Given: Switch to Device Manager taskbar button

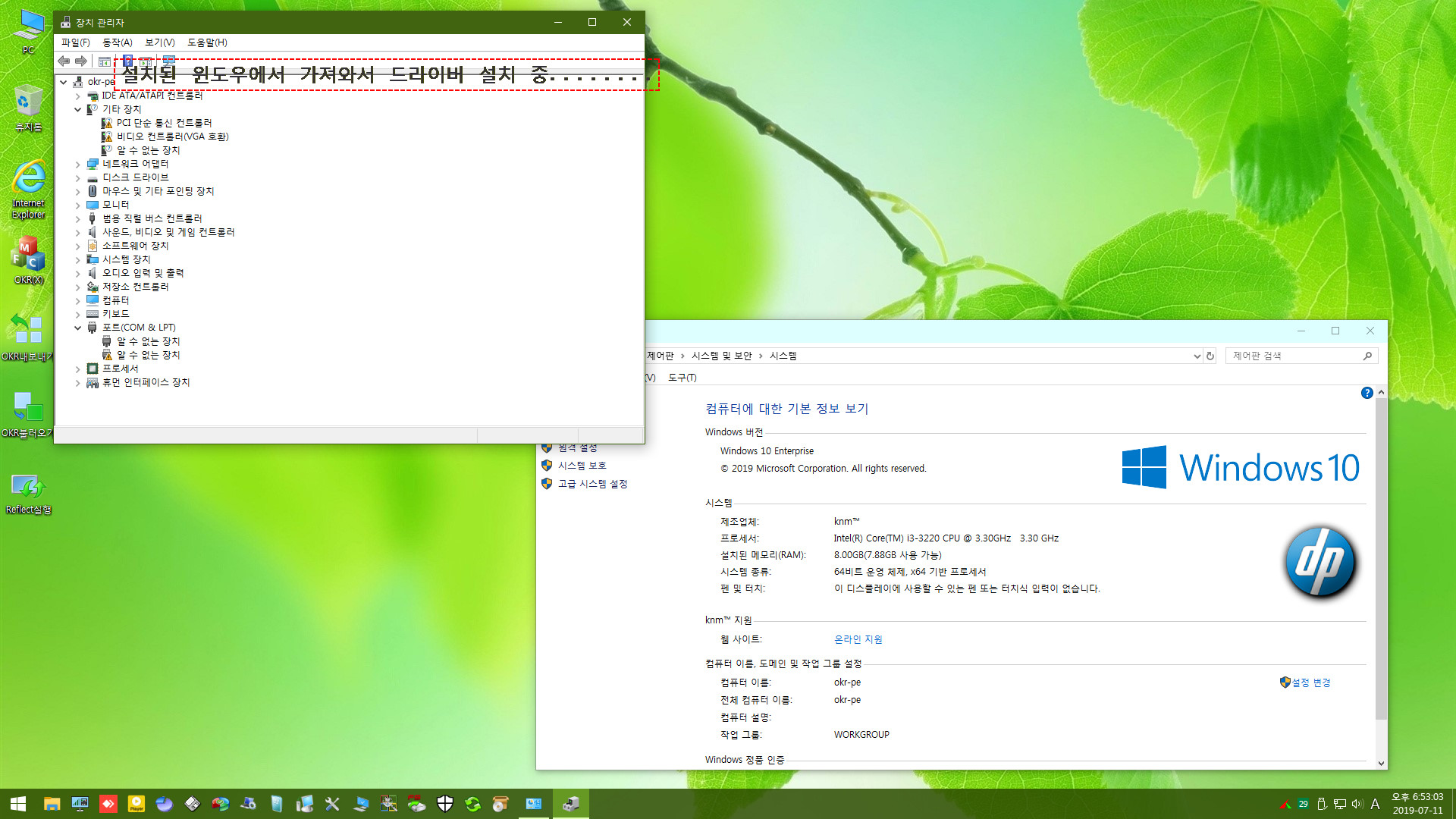Looking at the screenshot, I should (x=571, y=804).
